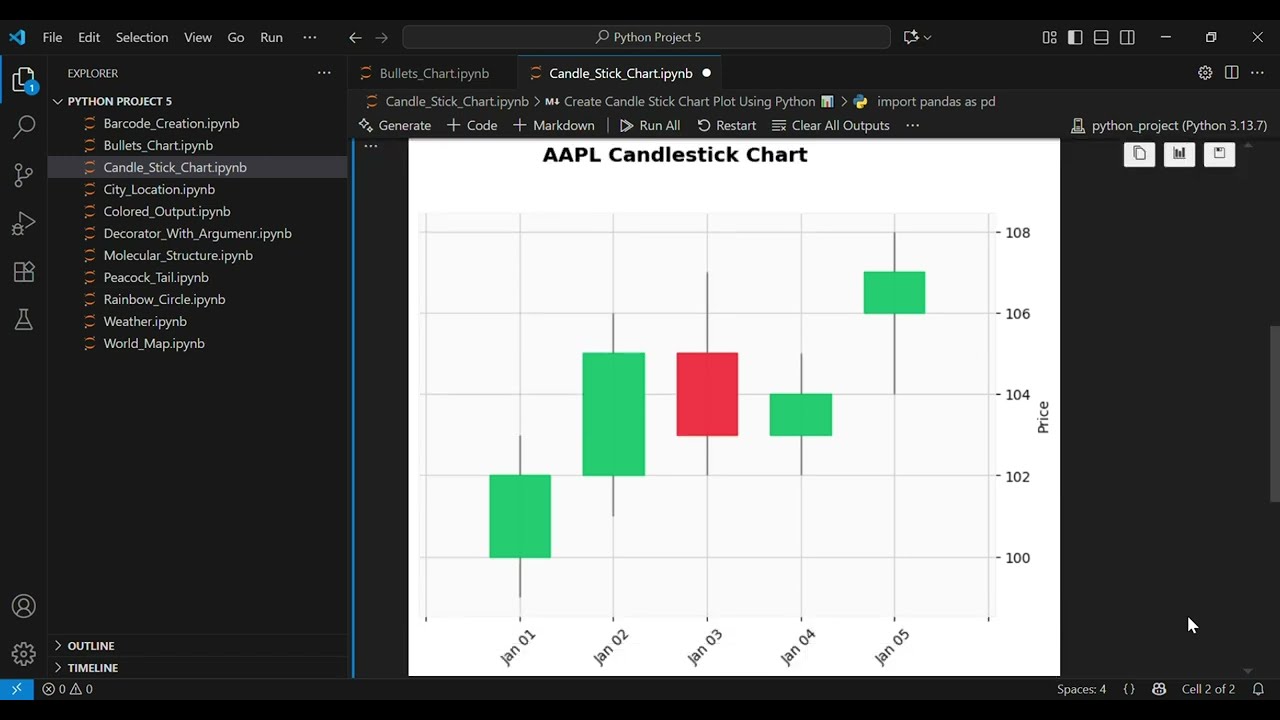Image resolution: width=1280 pixels, height=720 pixels.
Task: Click the Spaces: 4 indentation setting
Action: (1081, 689)
